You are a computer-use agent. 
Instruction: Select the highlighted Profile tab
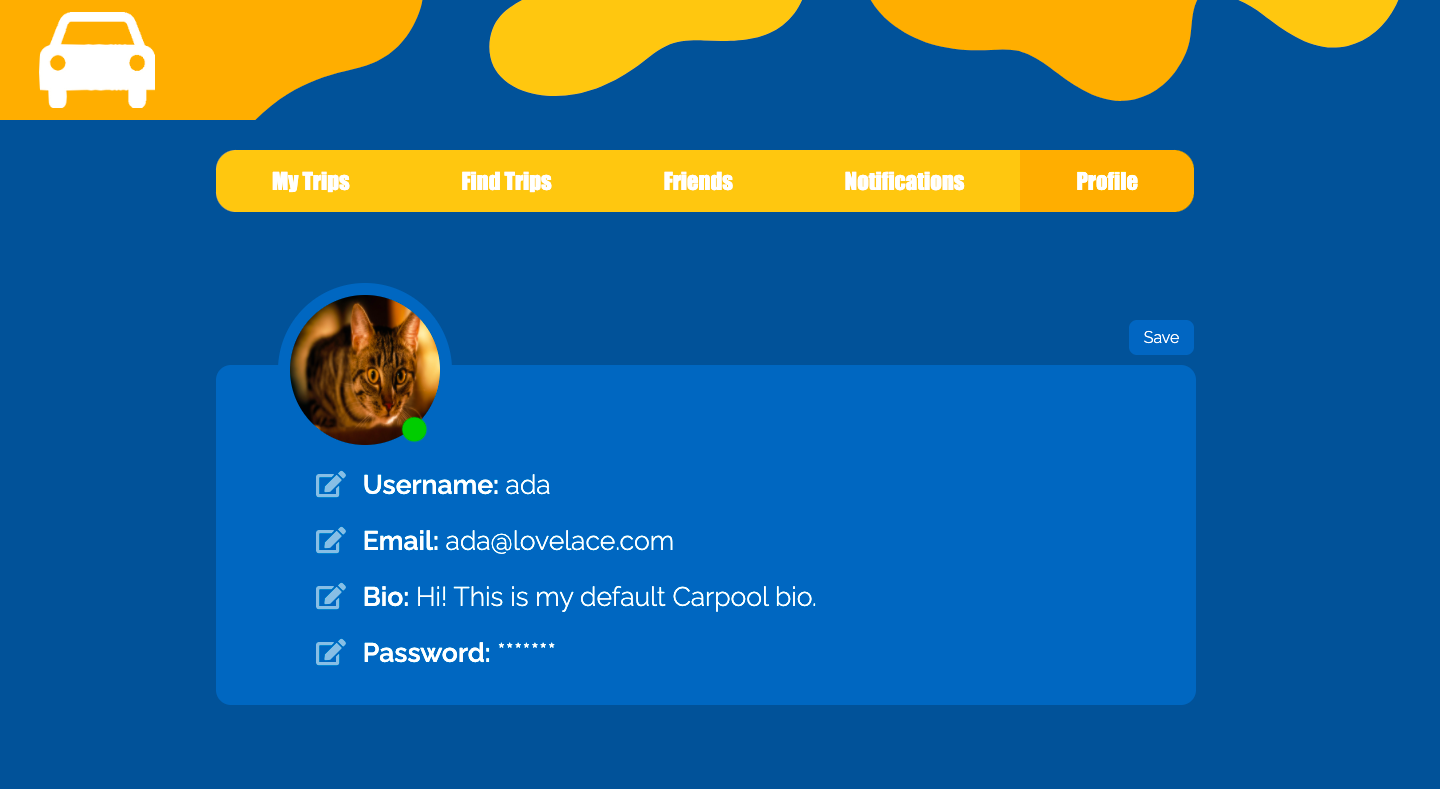1107,181
